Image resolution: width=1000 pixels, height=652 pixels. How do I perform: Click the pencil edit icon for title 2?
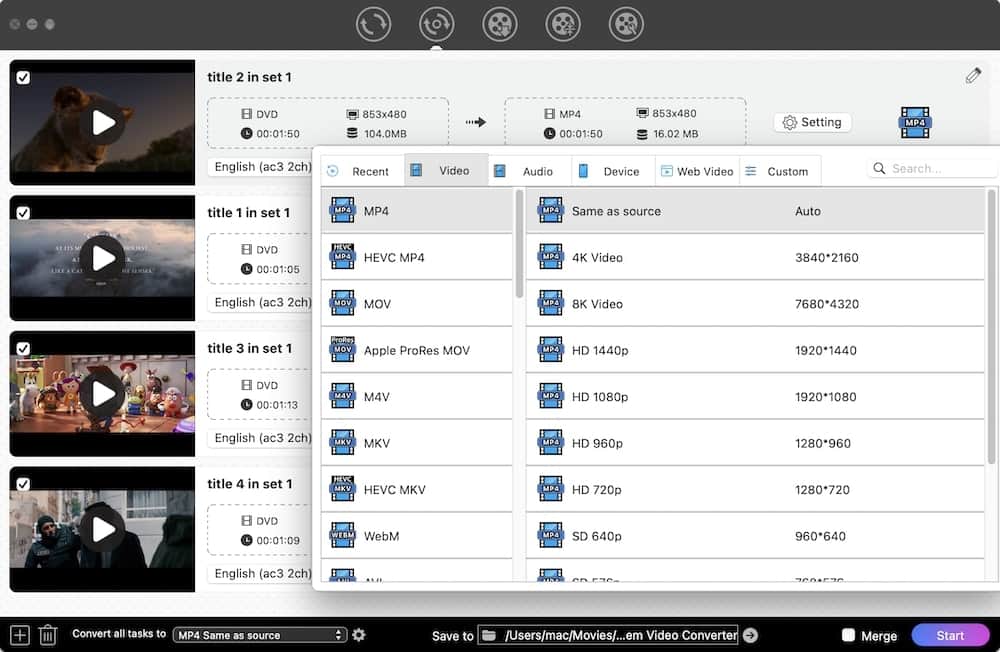click(x=973, y=76)
